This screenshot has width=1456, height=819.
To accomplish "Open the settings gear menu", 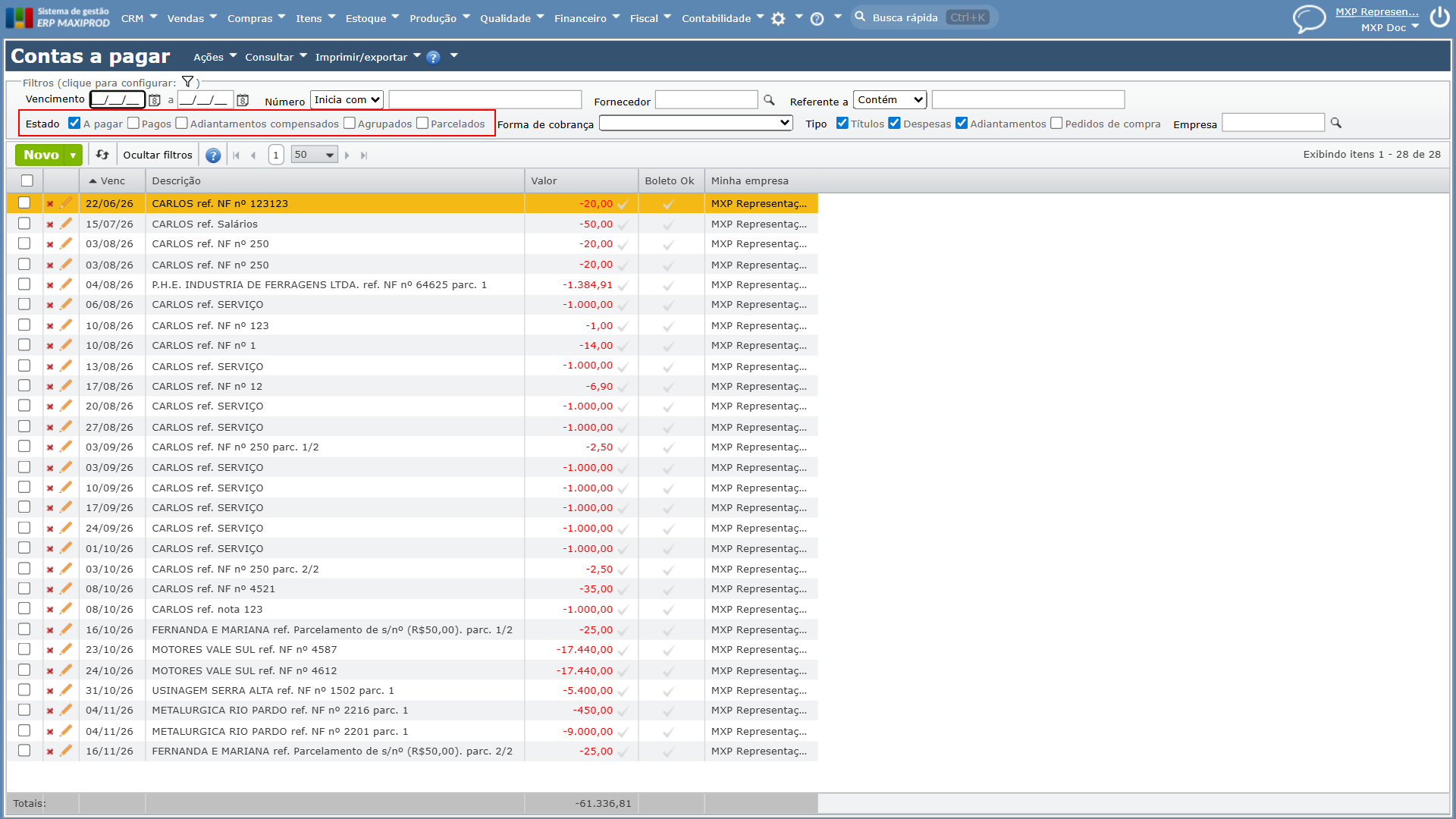I will coord(778,18).
